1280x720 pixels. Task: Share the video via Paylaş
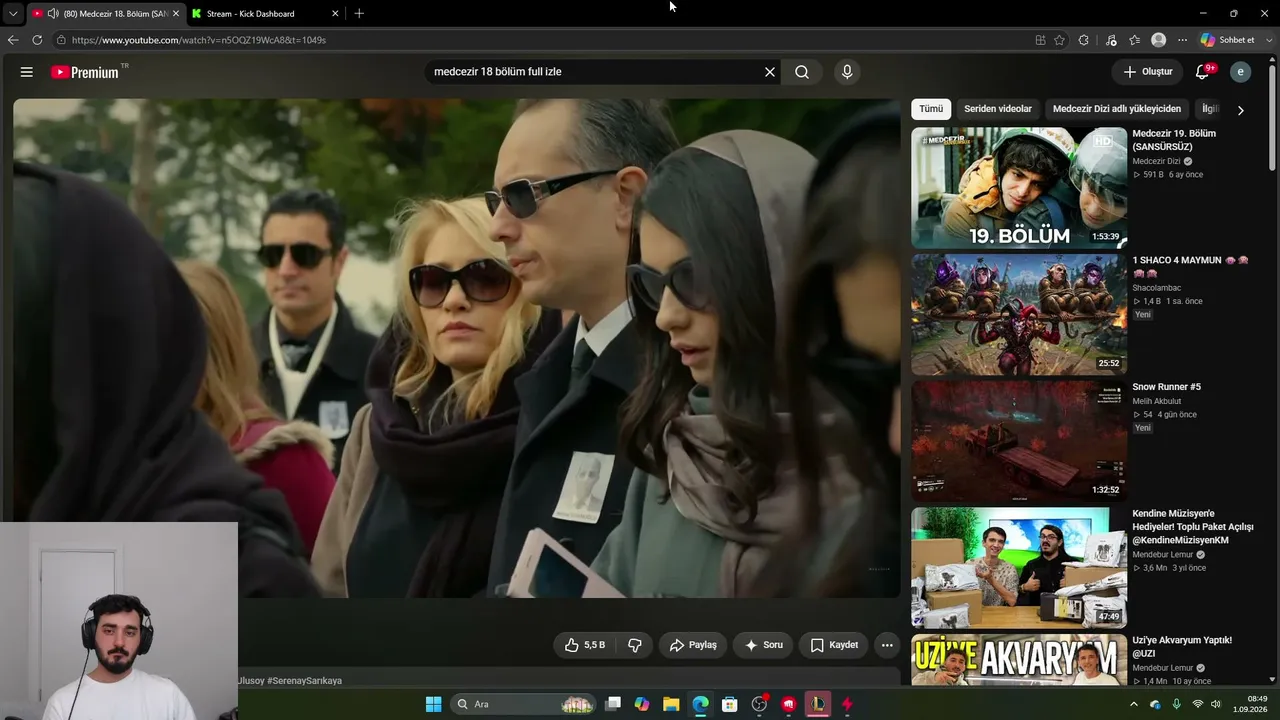[x=693, y=645]
